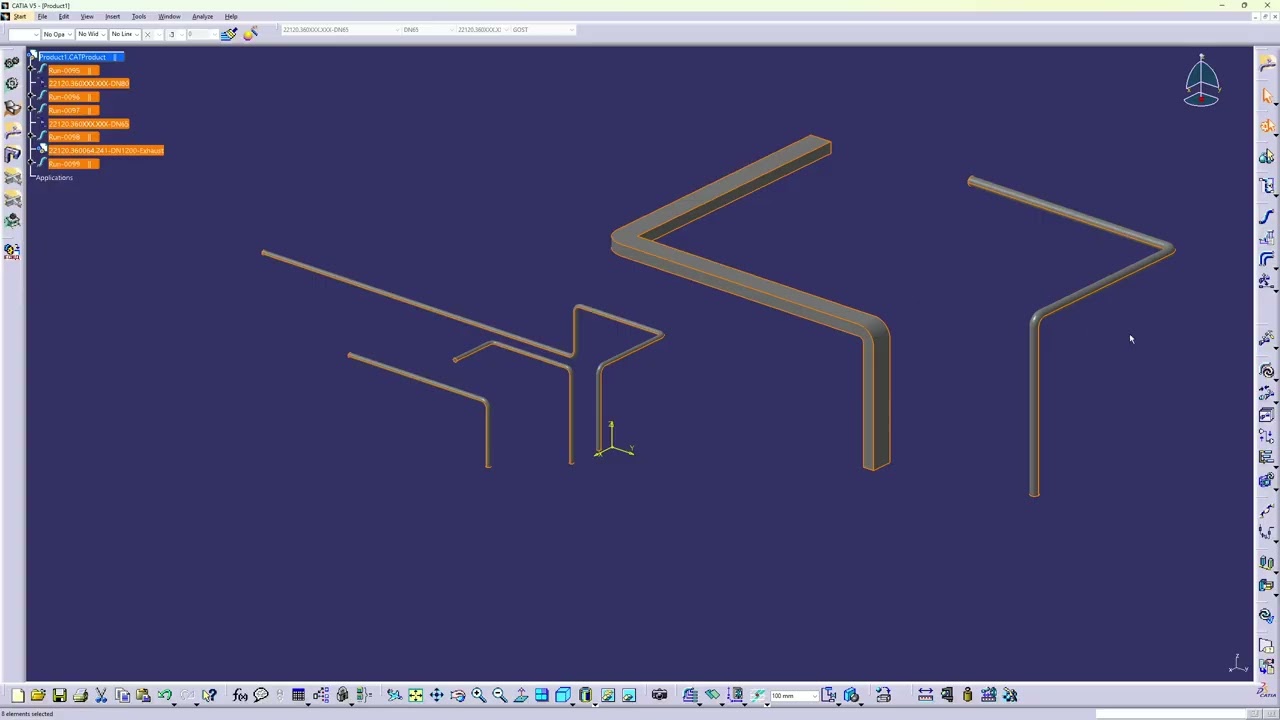
Task: Click the Undo arrow icon
Action: (164, 695)
